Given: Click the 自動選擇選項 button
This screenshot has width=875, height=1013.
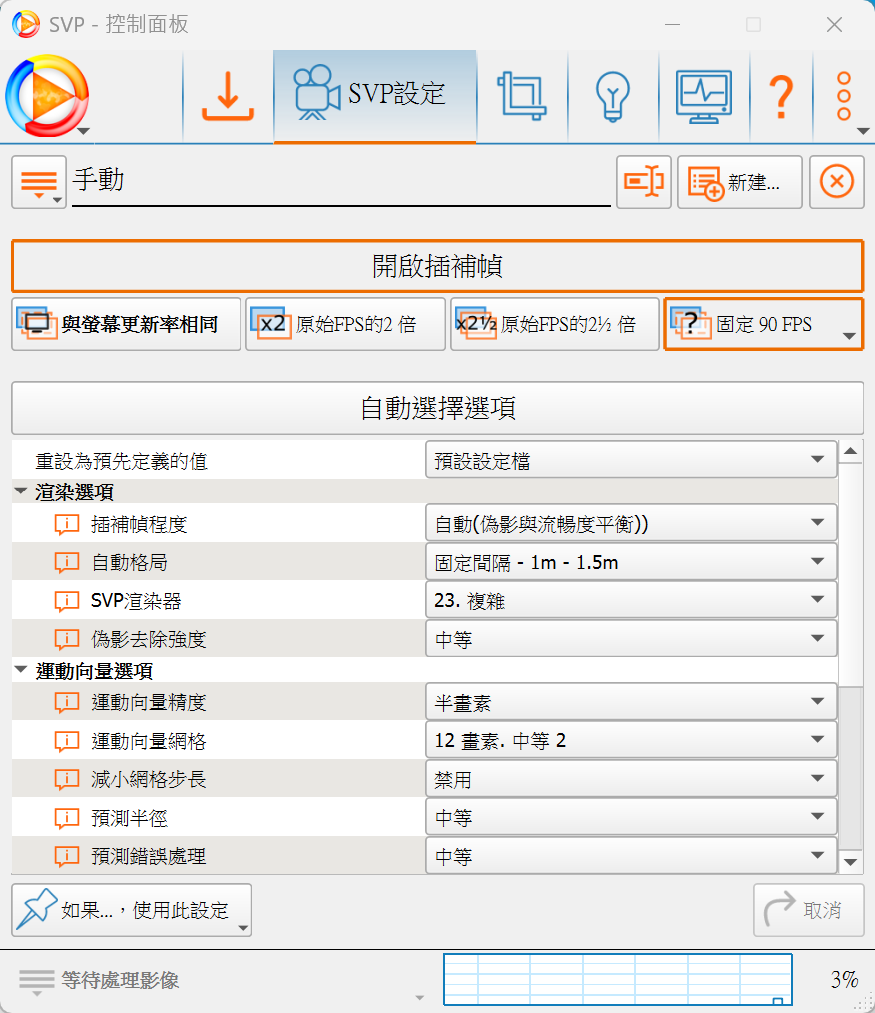Looking at the screenshot, I should (x=438, y=408).
